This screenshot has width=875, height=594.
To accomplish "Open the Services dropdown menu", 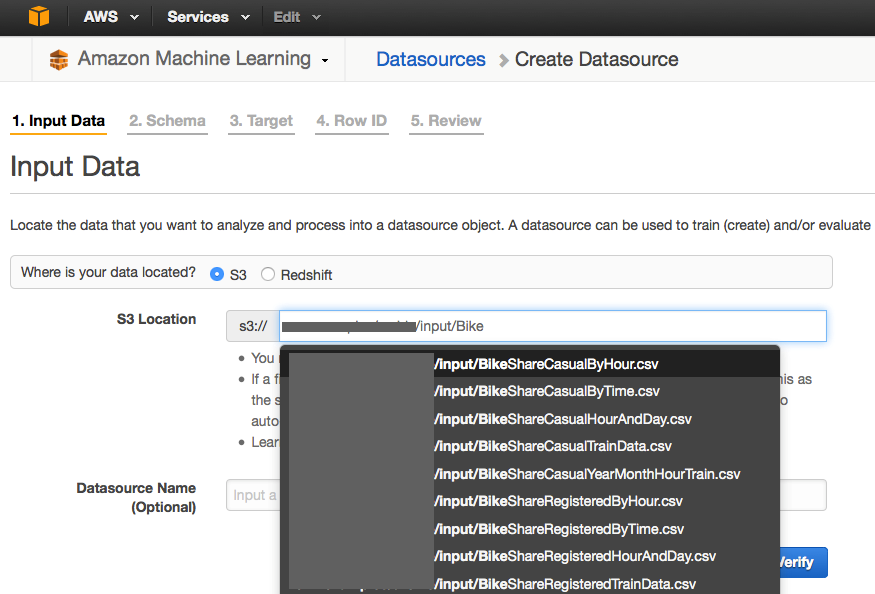I will point(208,17).
